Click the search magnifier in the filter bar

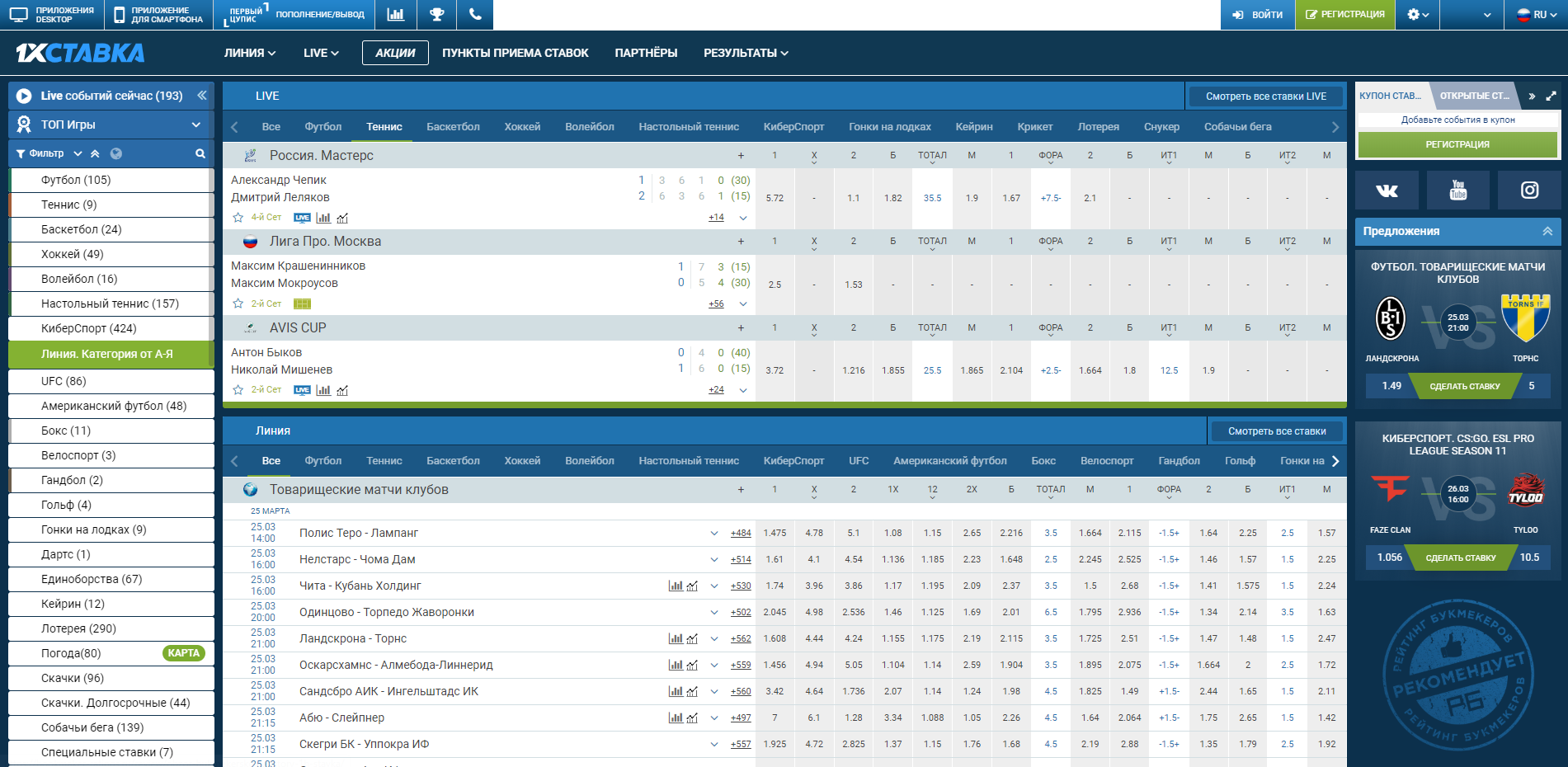[200, 153]
